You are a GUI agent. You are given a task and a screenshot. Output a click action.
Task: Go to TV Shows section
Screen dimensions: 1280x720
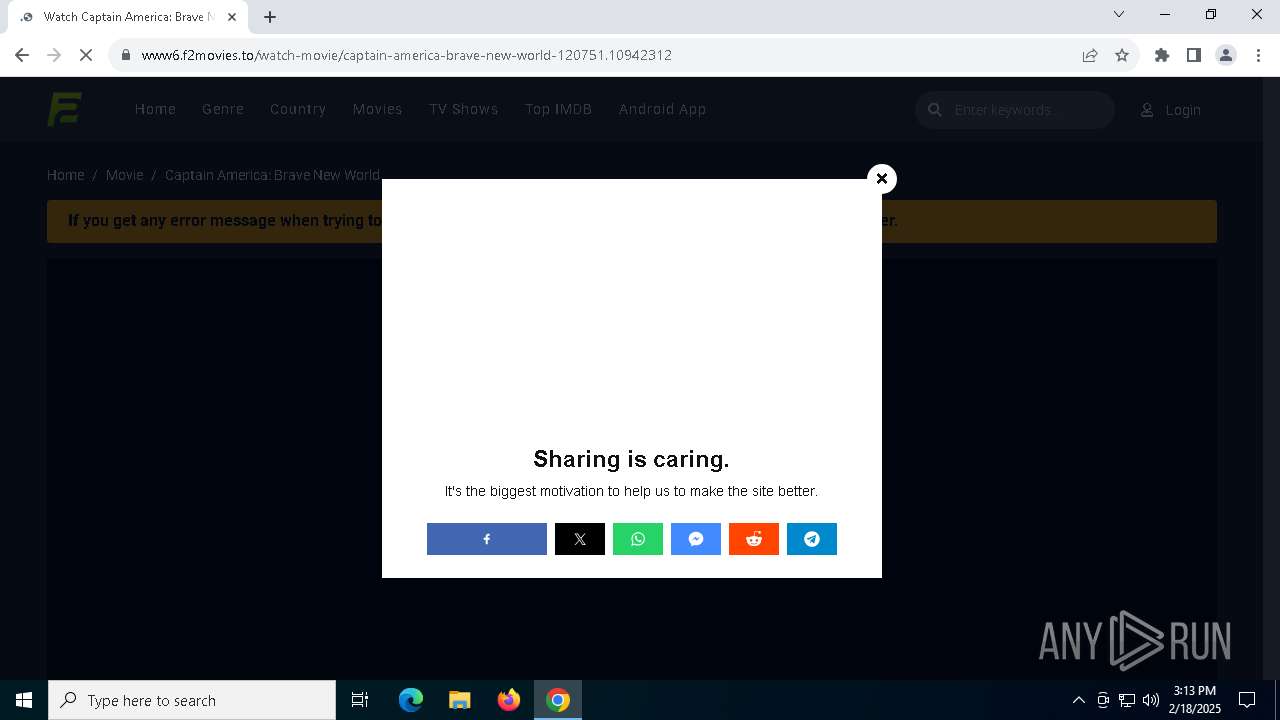464,109
